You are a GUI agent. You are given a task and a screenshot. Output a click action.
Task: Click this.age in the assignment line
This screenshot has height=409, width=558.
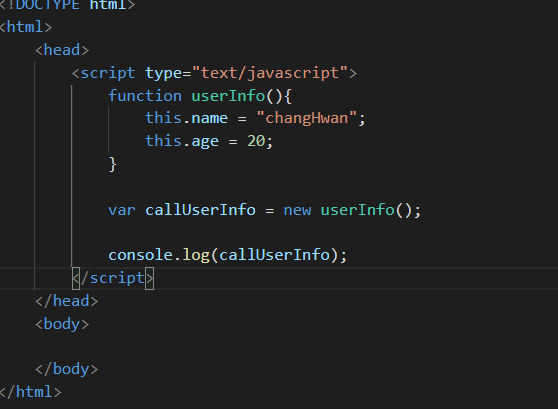(181, 141)
